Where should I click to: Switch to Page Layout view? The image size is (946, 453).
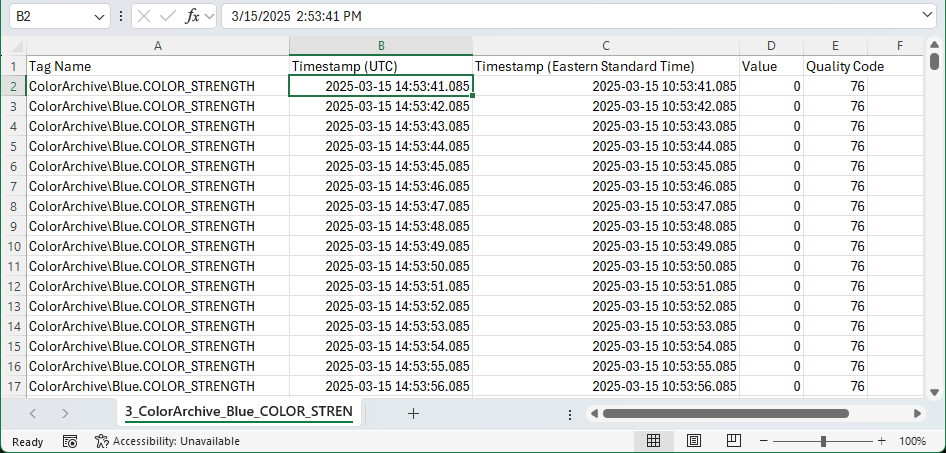coord(694,441)
